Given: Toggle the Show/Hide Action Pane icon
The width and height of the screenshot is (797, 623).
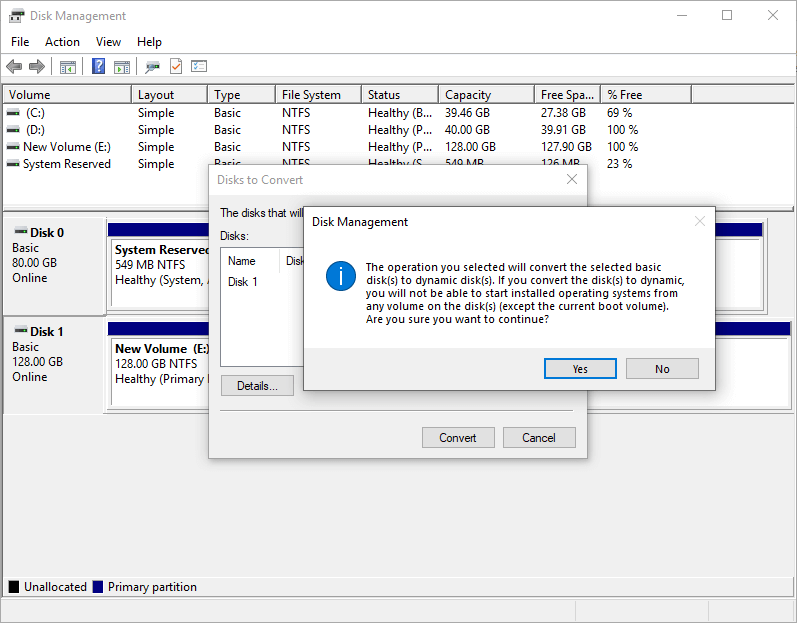Looking at the screenshot, I should [x=122, y=67].
